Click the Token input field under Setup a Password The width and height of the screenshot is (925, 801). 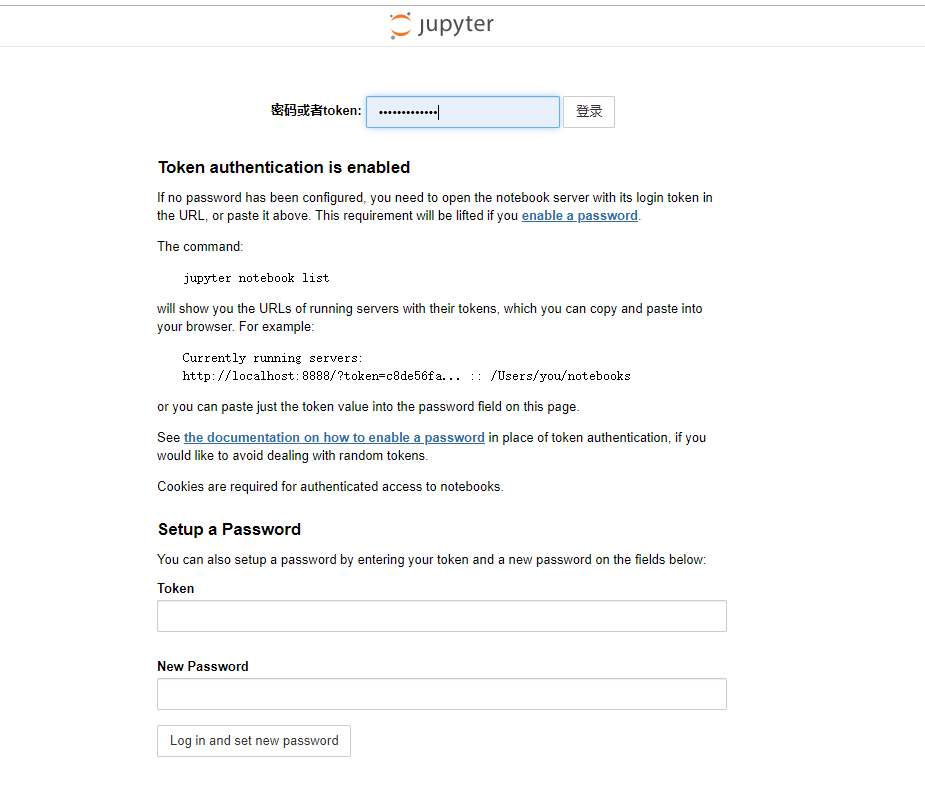pos(442,616)
